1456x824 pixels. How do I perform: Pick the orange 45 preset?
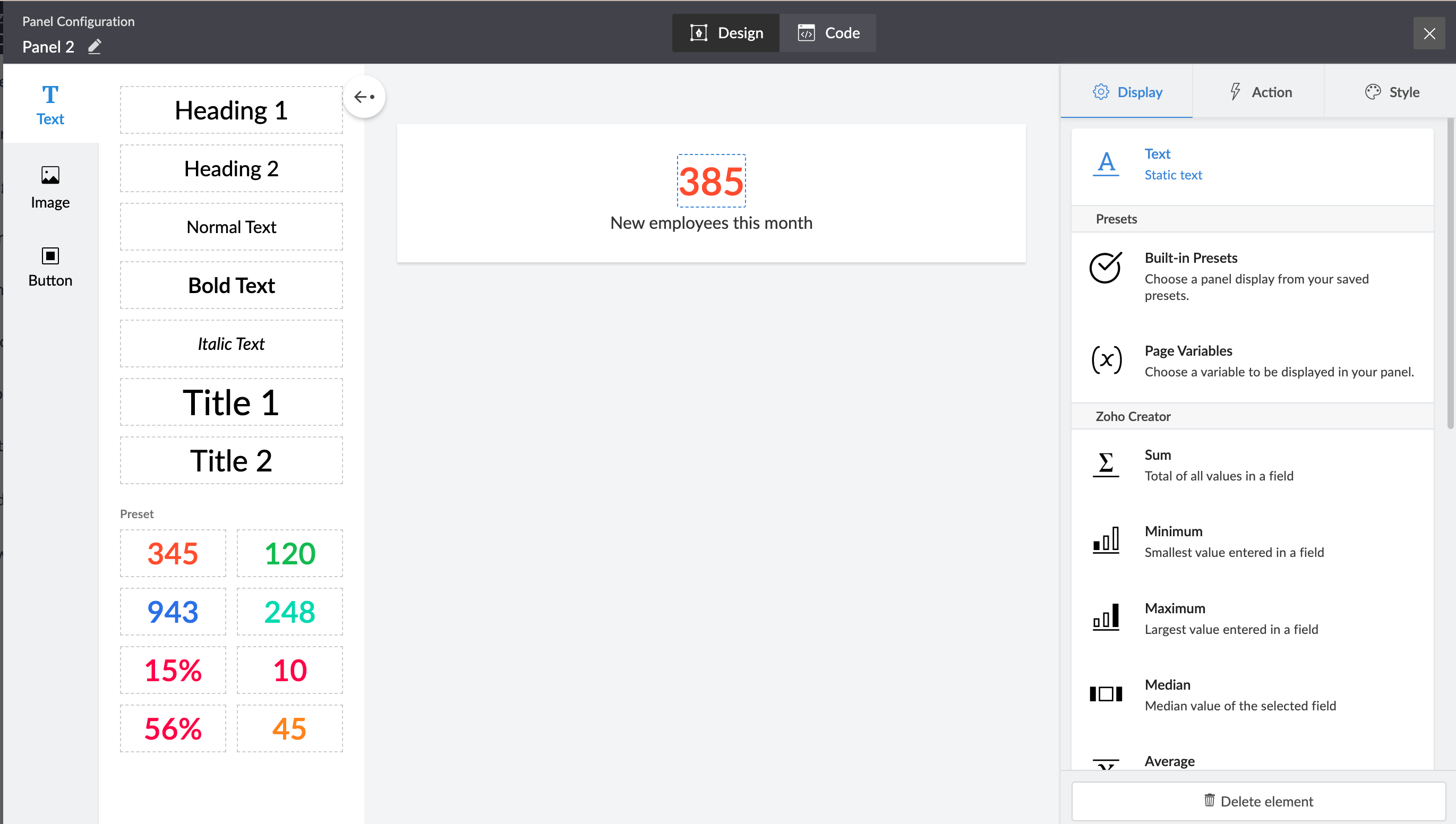click(289, 728)
